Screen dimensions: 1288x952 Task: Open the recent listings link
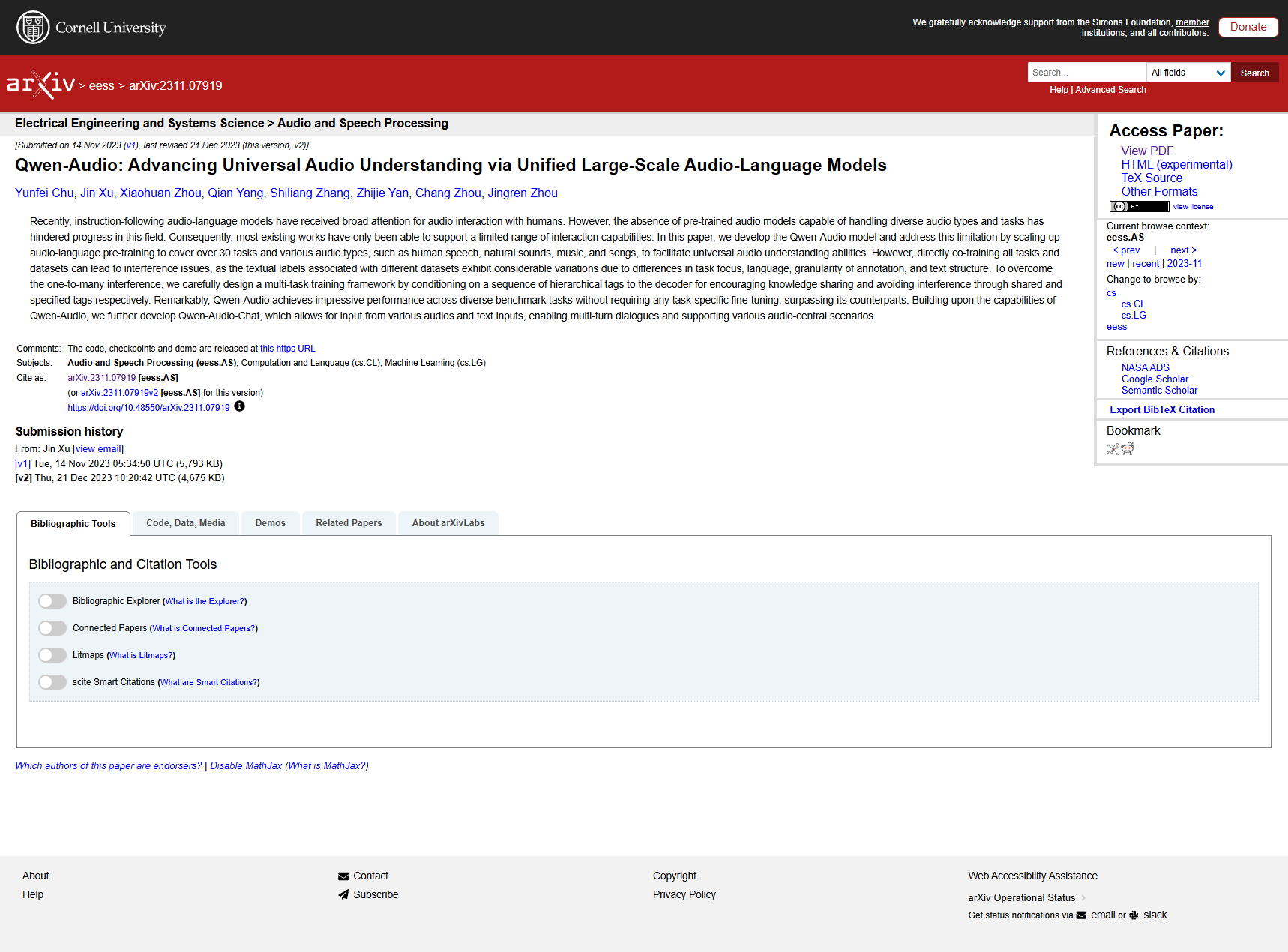pos(1146,264)
